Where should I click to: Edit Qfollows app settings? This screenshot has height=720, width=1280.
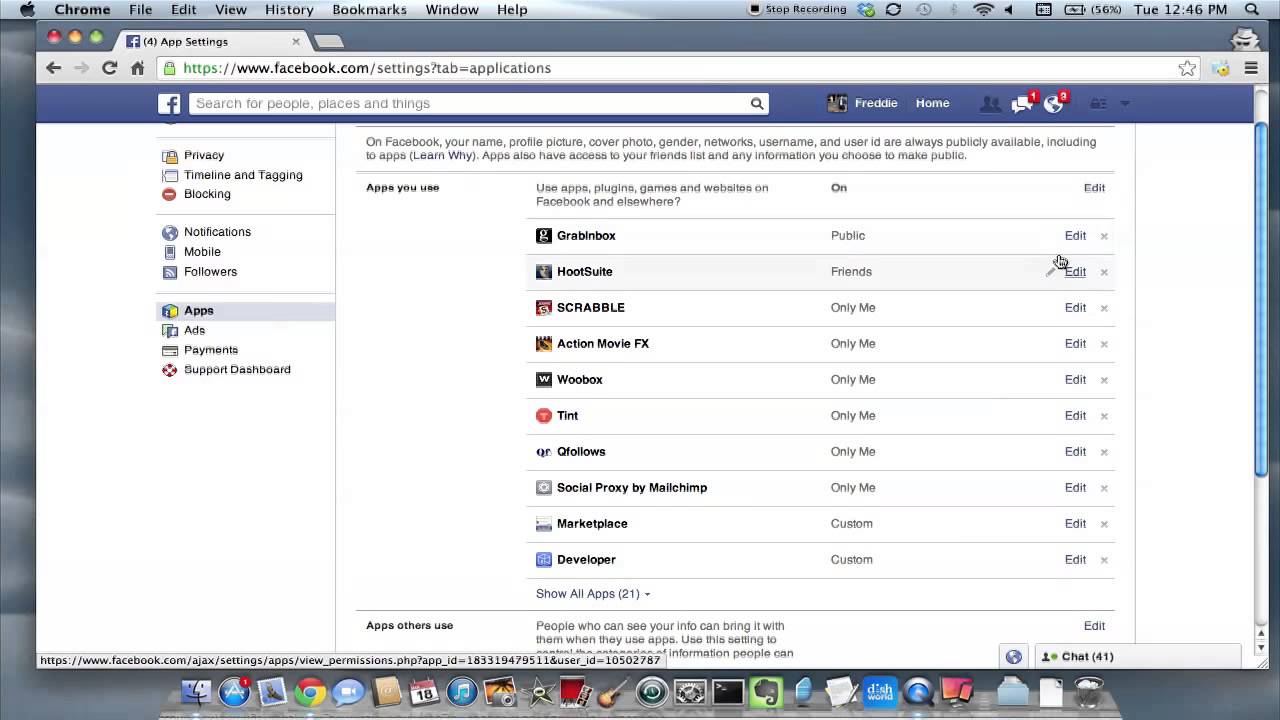[1075, 452]
